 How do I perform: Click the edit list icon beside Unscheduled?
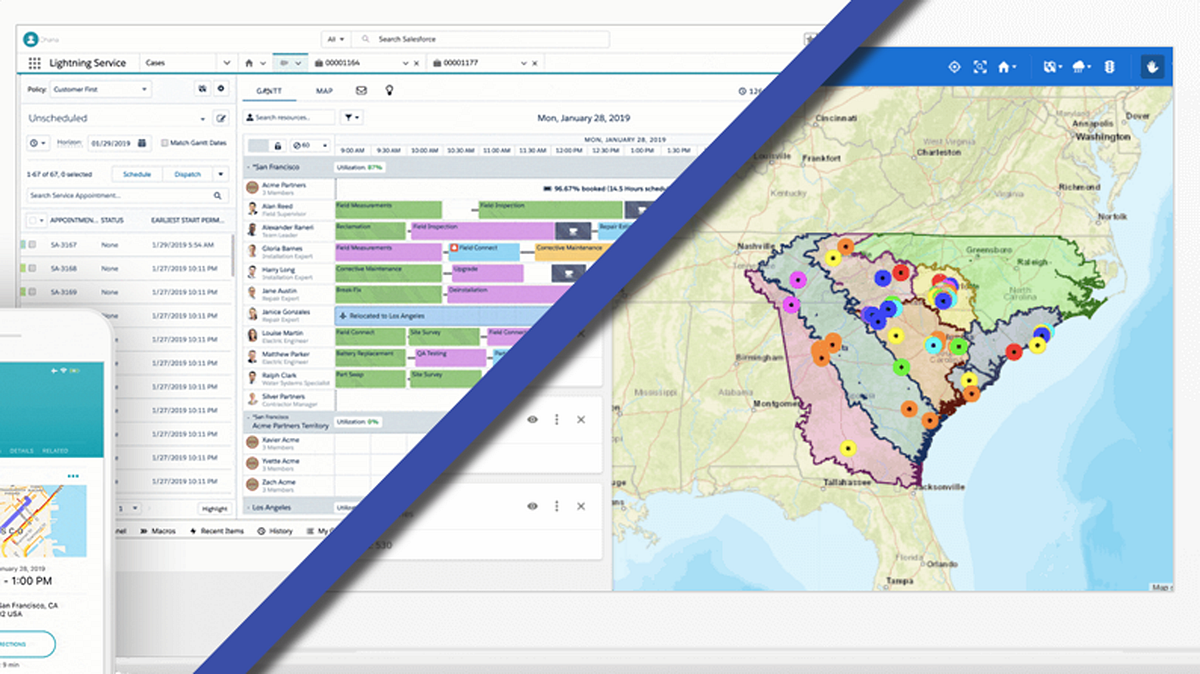(221, 118)
